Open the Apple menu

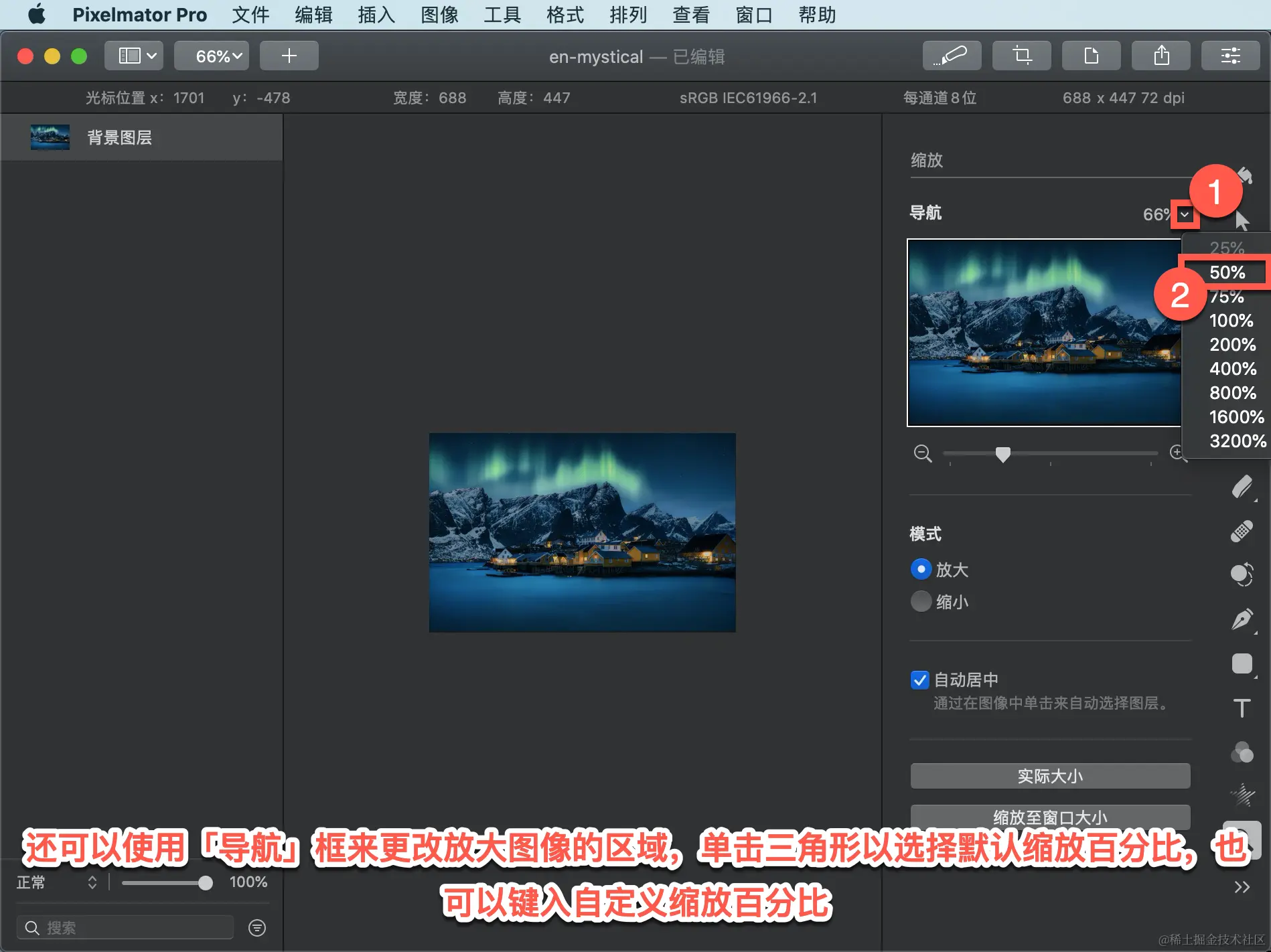pos(37,15)
